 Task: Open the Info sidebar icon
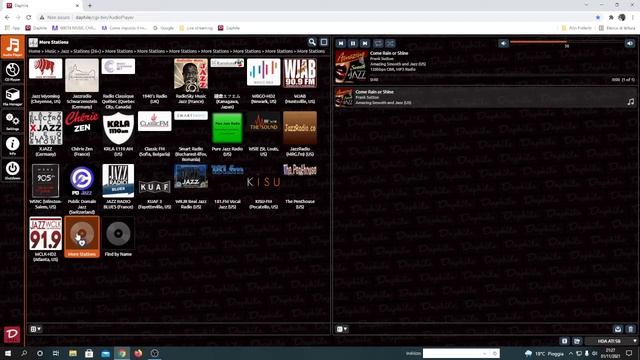[x=12, y=145]
